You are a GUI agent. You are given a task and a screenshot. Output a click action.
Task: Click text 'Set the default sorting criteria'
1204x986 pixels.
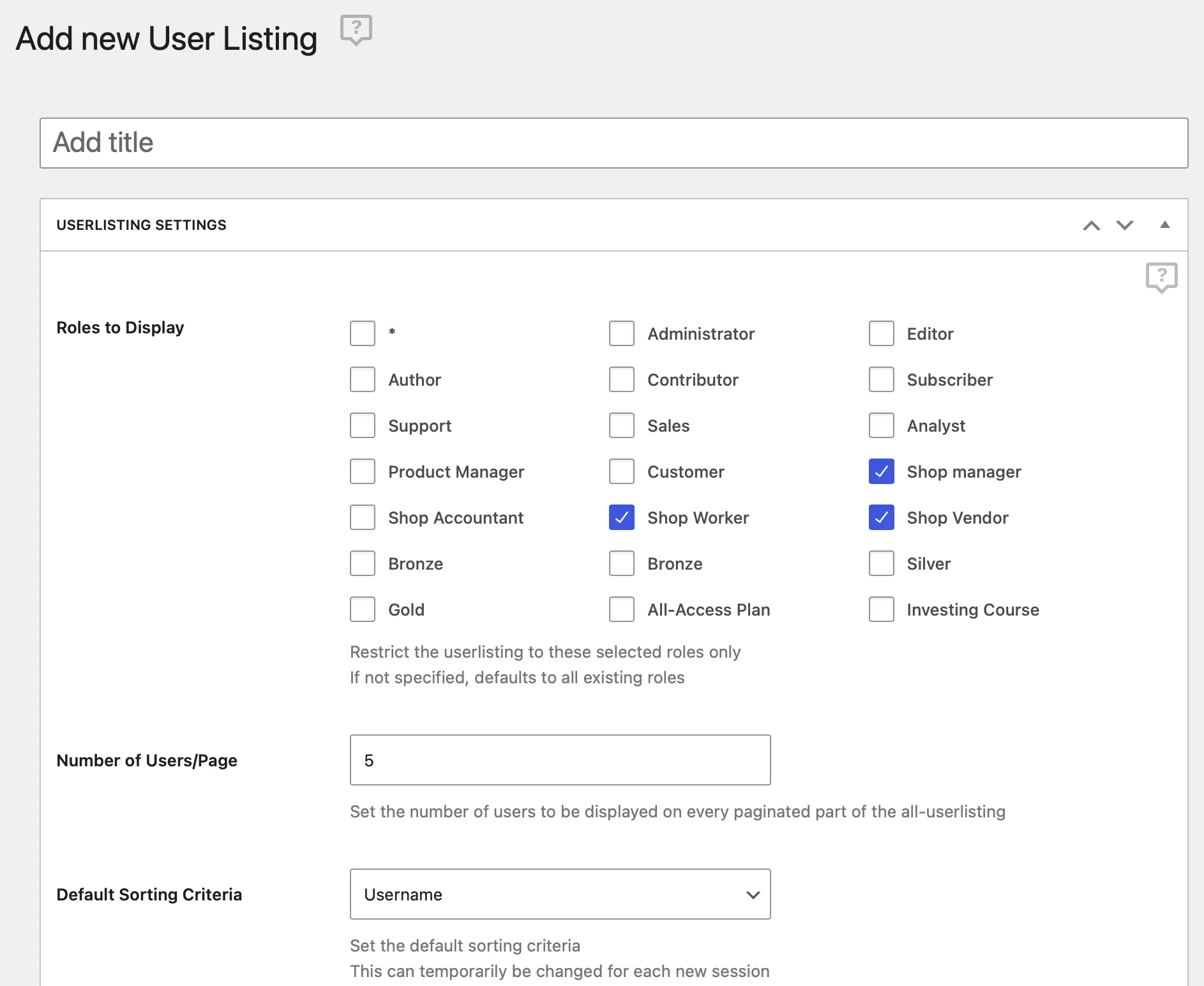(465, 946)
